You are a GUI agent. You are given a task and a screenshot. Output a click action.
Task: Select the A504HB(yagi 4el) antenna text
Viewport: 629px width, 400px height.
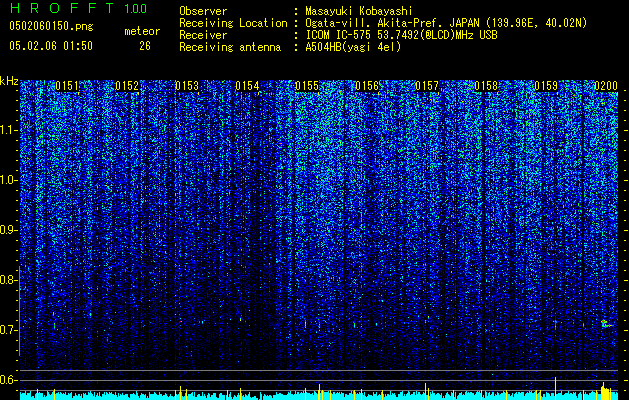[353, 47]
